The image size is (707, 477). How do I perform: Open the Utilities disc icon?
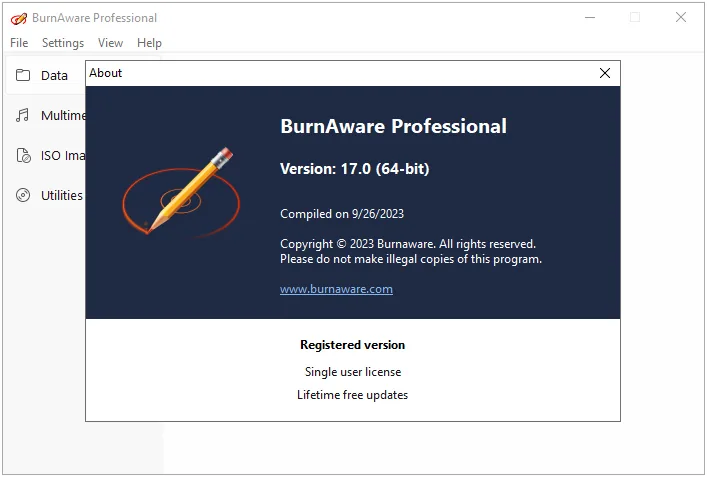pos(23,195)
